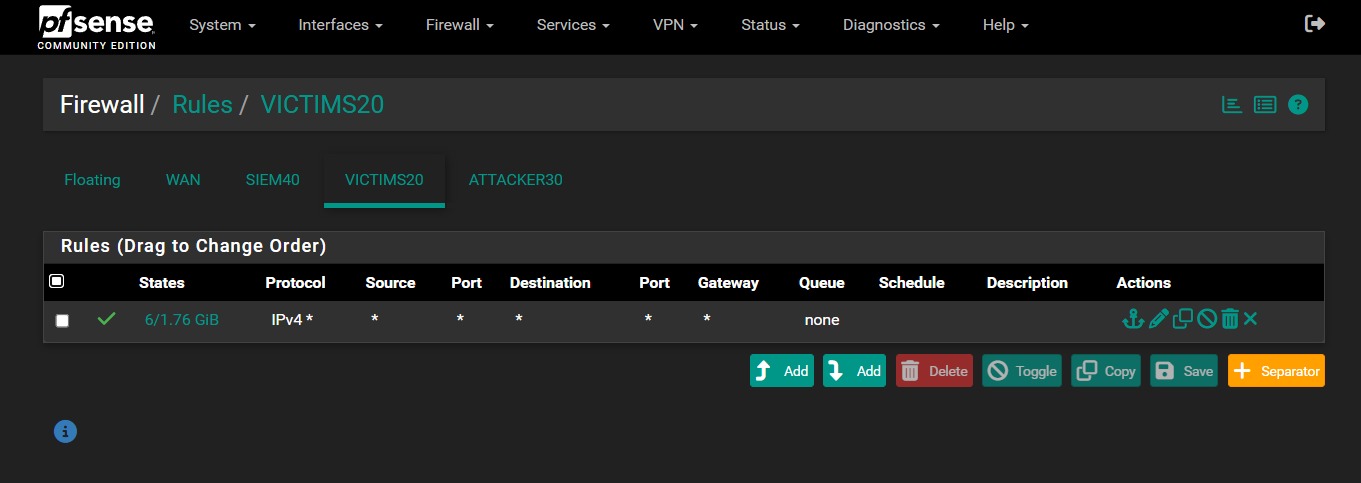Screen dimensions: 1361x483
Task: Switch to the WAN rules tab
Action: pyautogui.click(x=183, y=180)
